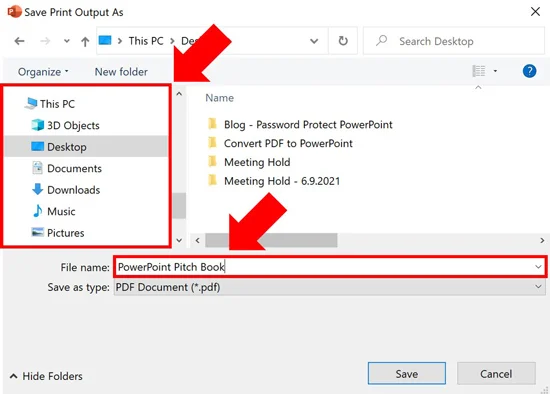Viewport: 550px width, 394px height.
Task: Open the Organize menu
Action: (43, 72)
